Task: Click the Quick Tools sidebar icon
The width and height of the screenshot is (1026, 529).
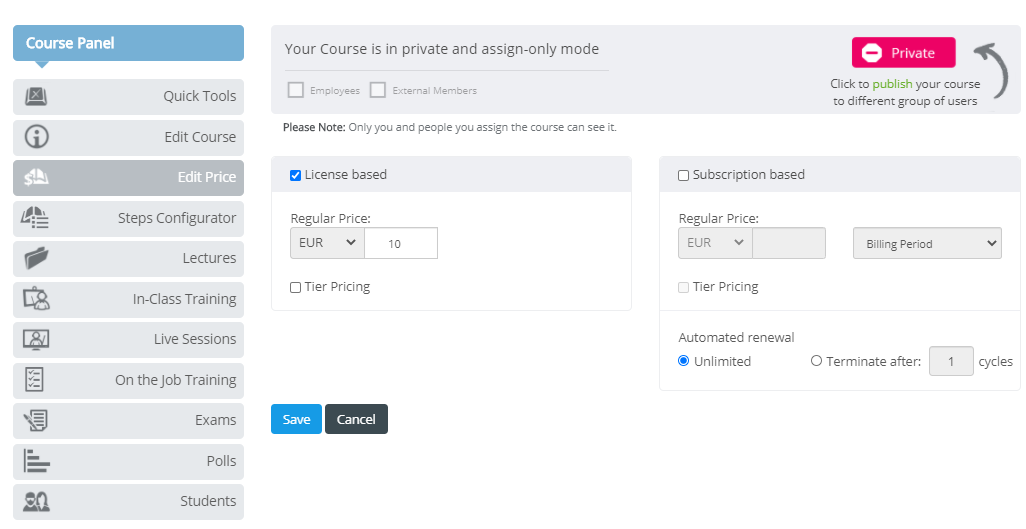Action: [36, 96]
